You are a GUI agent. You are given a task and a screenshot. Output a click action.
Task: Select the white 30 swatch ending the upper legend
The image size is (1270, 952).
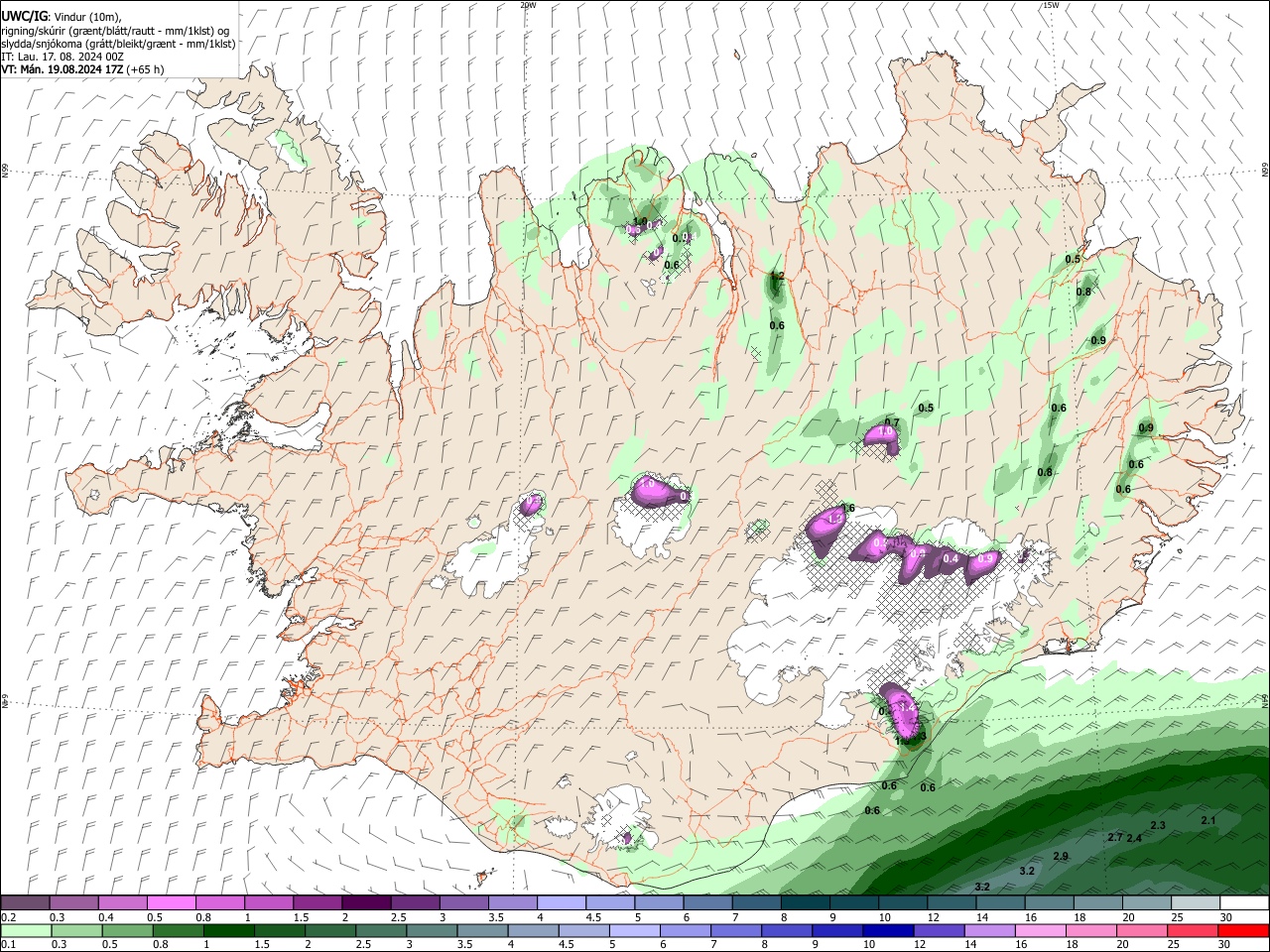point(1244,902)
